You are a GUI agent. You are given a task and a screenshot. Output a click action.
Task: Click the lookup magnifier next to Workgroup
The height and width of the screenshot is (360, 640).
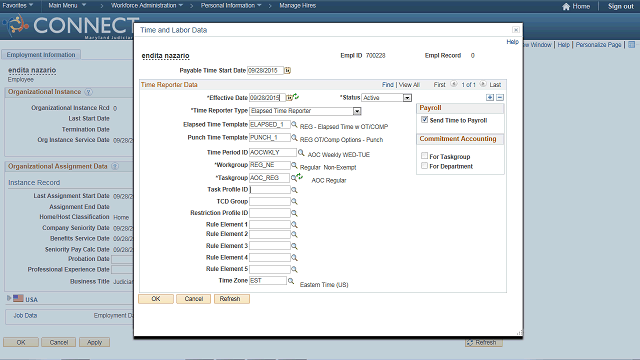(x=294, y=165)
